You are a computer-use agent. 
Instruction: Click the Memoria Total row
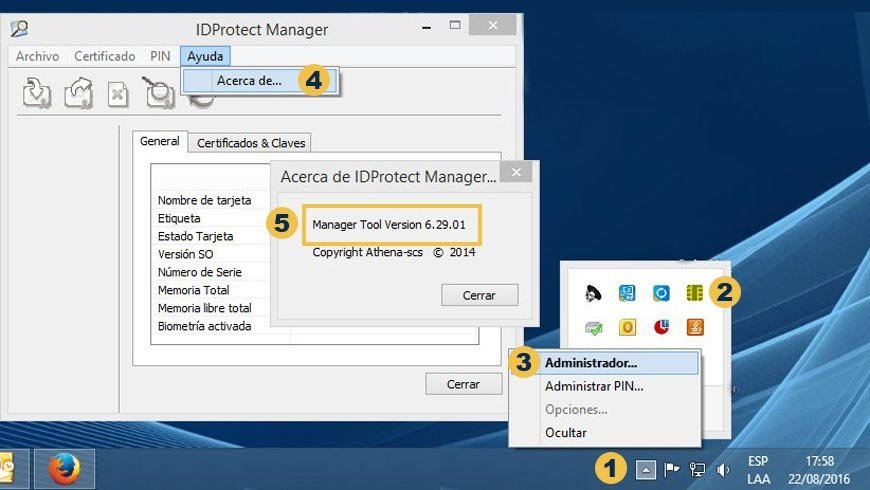click(x=210, y=290)
